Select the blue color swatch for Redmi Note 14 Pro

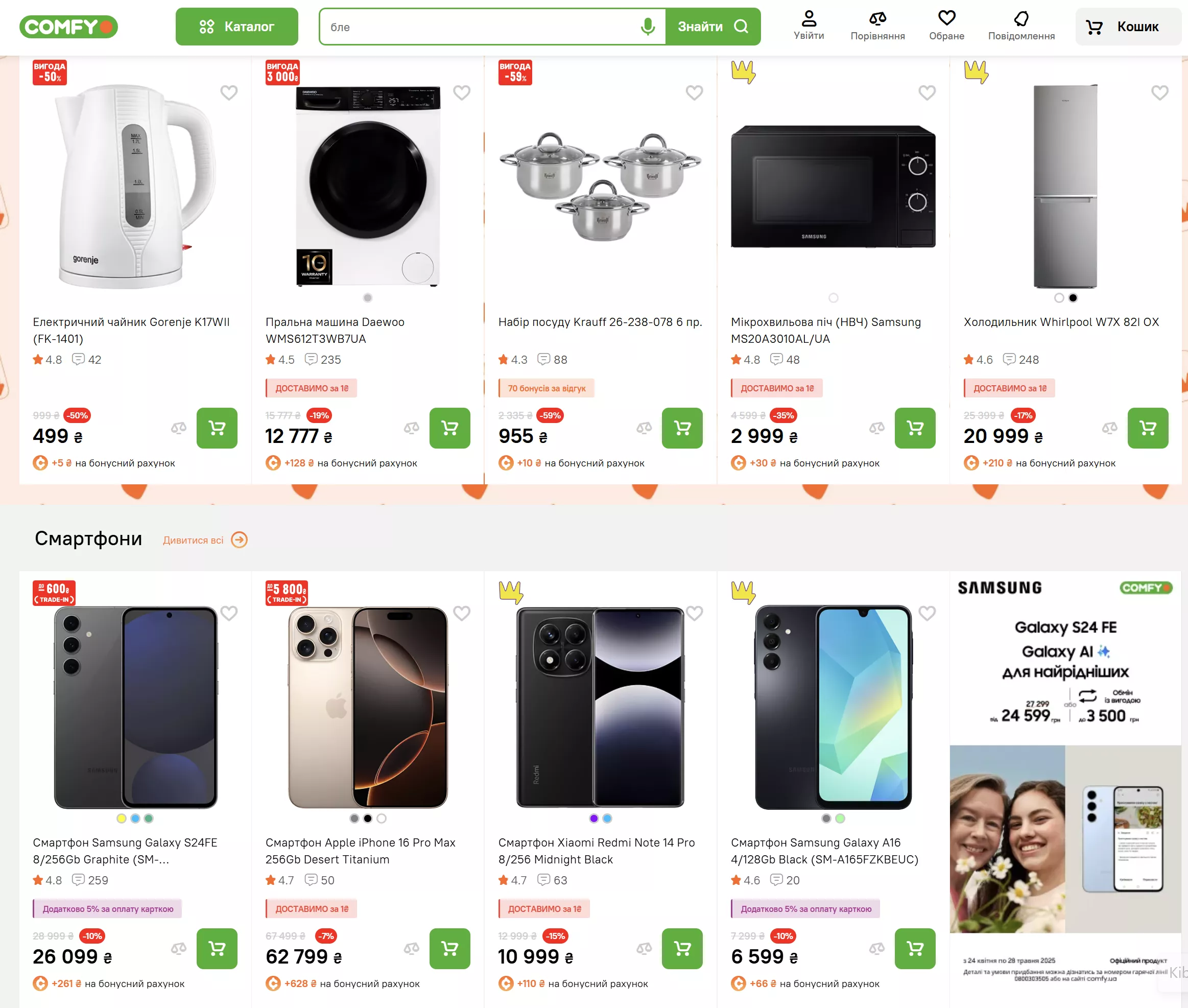(x=607, y=818)
